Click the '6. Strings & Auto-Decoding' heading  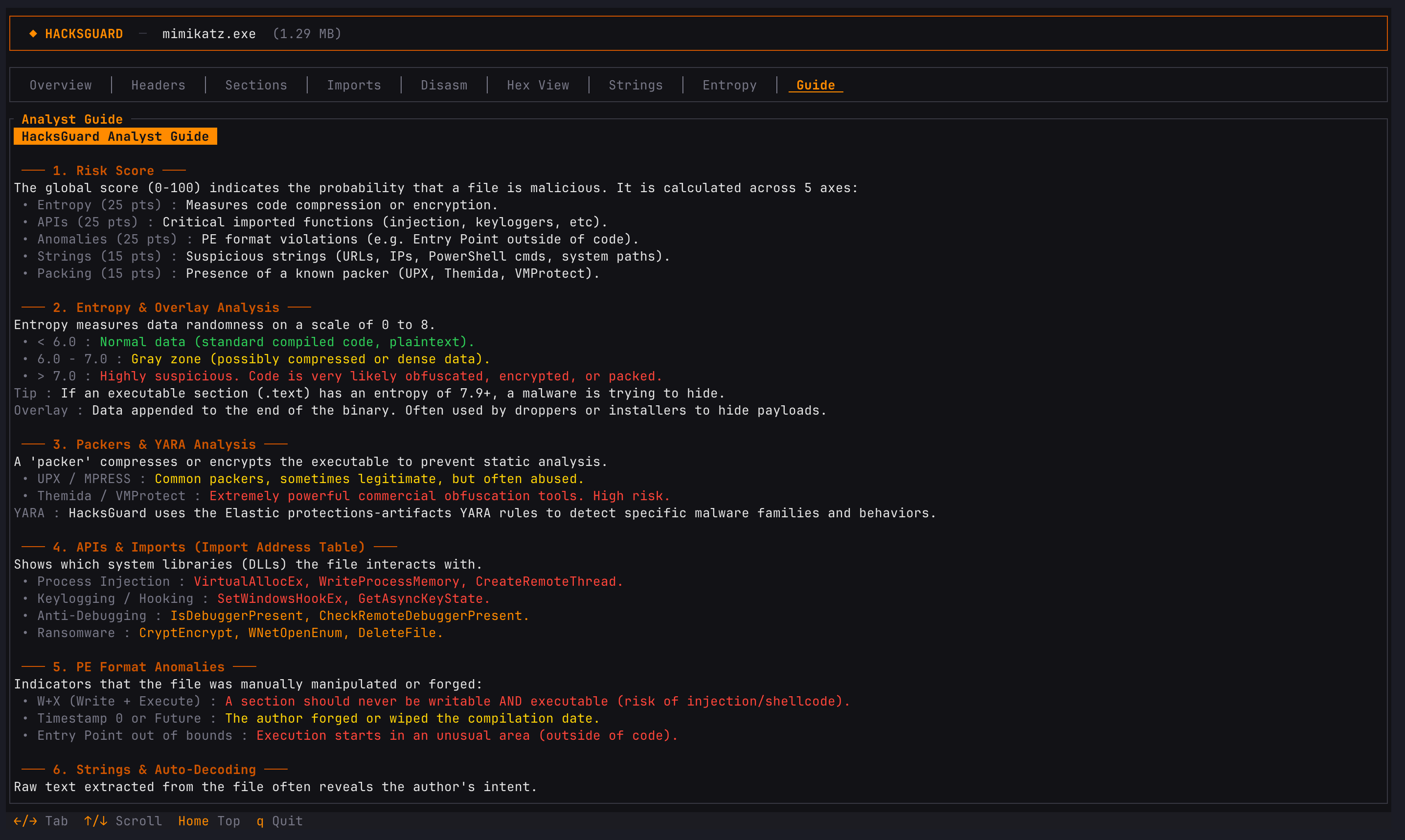155,770
